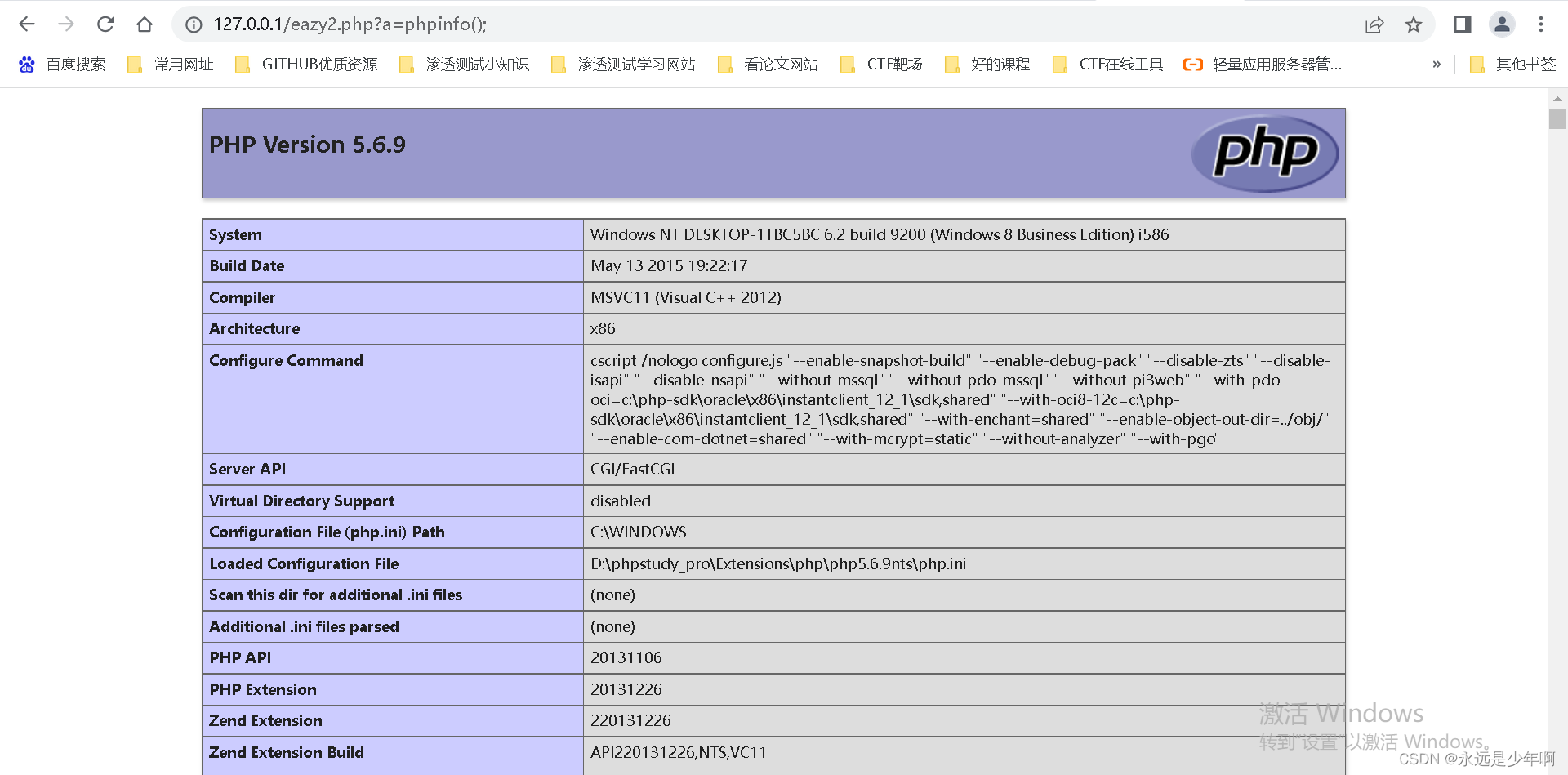Select the Configuration File (php.ini) Path label
The image size is (1568, 775).
[x=327, y=532]
